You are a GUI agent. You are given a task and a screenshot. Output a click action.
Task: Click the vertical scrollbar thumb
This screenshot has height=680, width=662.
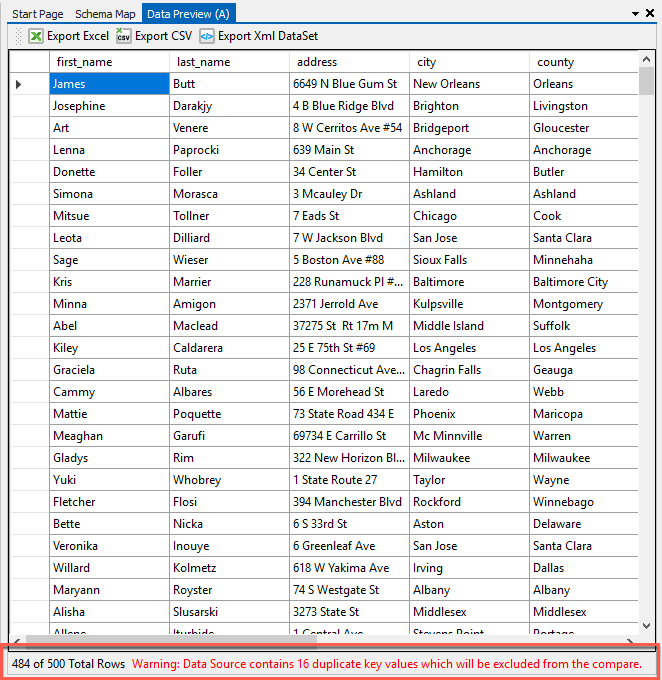pyautogui.click(x=646, y=81)
